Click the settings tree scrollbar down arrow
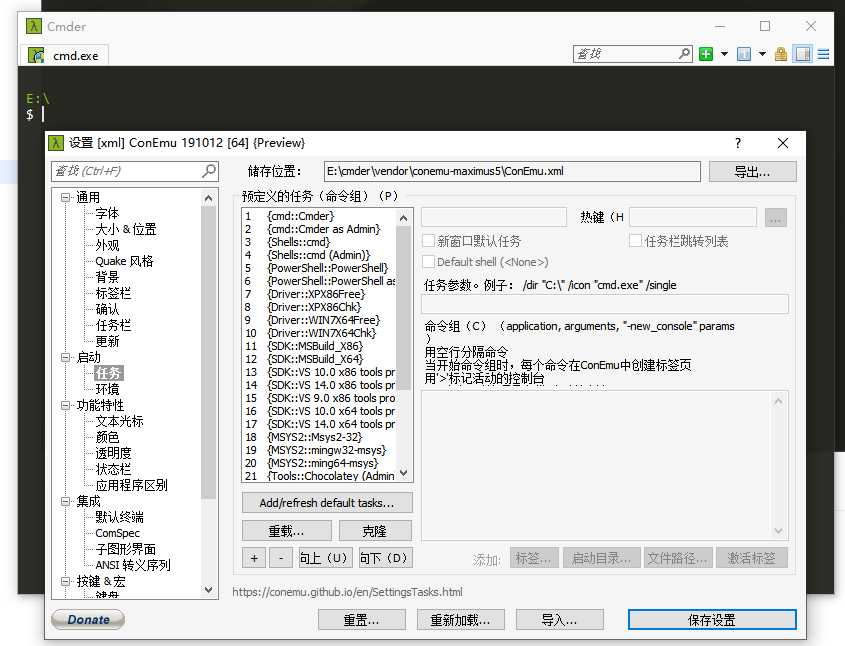The width and height of the screenshot is (845, 646). click(209, 590)
